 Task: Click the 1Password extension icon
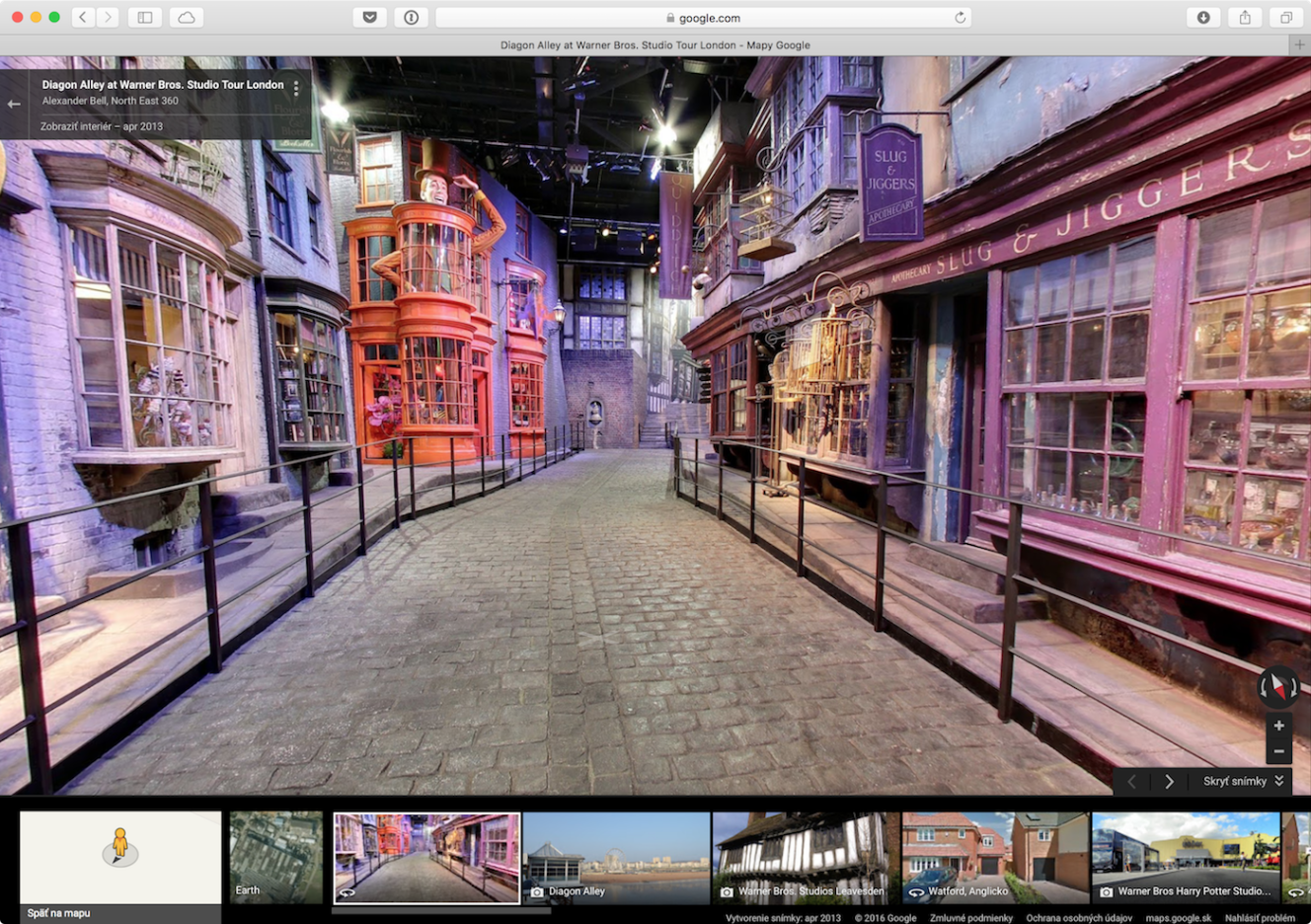(x=412, y=17)
